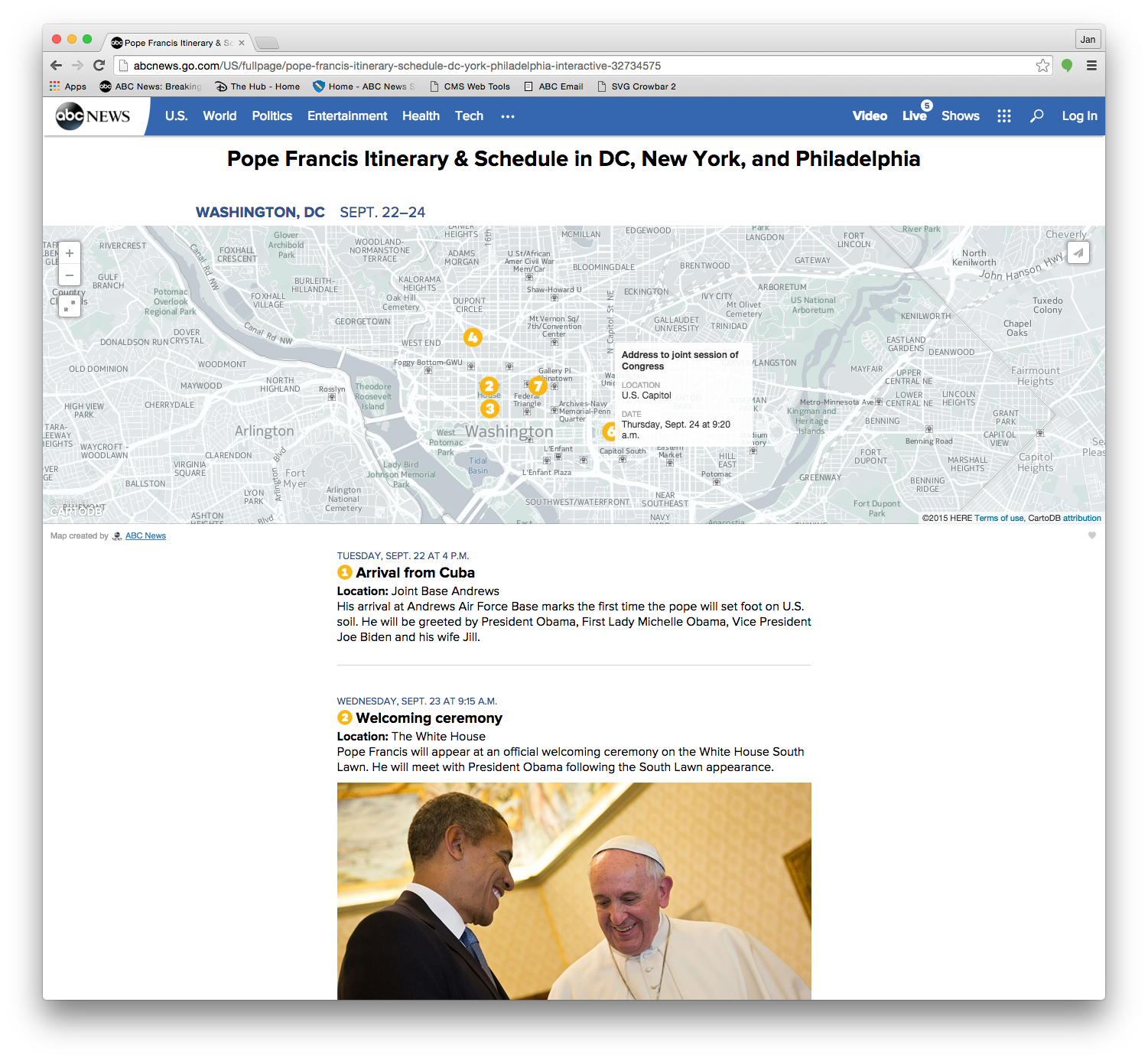Click the heart icon below map
The height and width of the screenshot is (1061, 1148).
[x=1092, y=535]
